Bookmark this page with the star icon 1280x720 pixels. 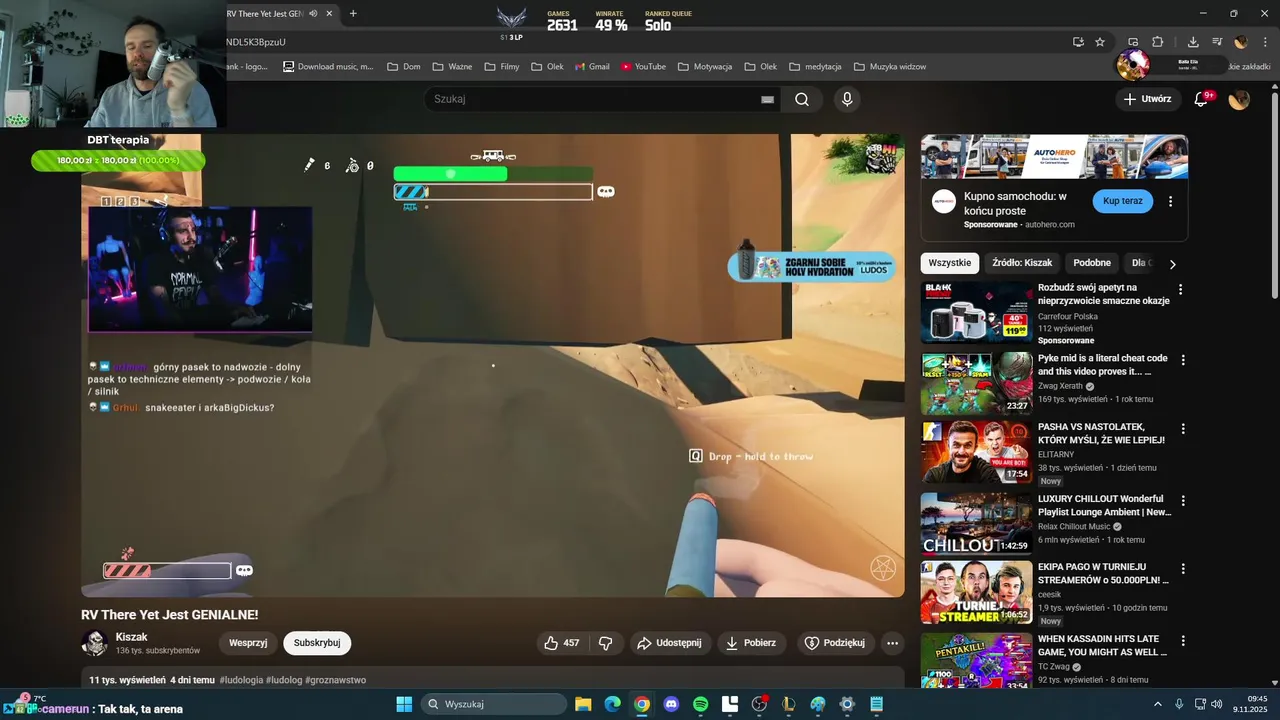pyautogui.click(x=1100, y=42)
